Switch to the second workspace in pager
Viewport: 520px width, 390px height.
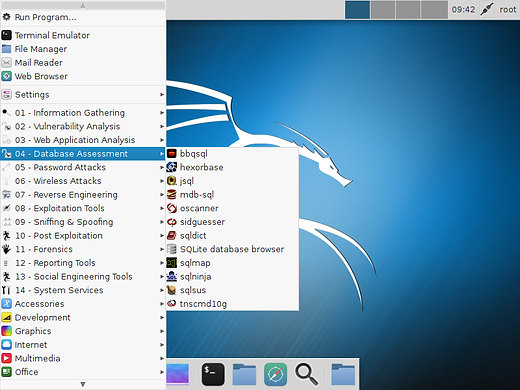pyautogui.click(x=383, y=10)
